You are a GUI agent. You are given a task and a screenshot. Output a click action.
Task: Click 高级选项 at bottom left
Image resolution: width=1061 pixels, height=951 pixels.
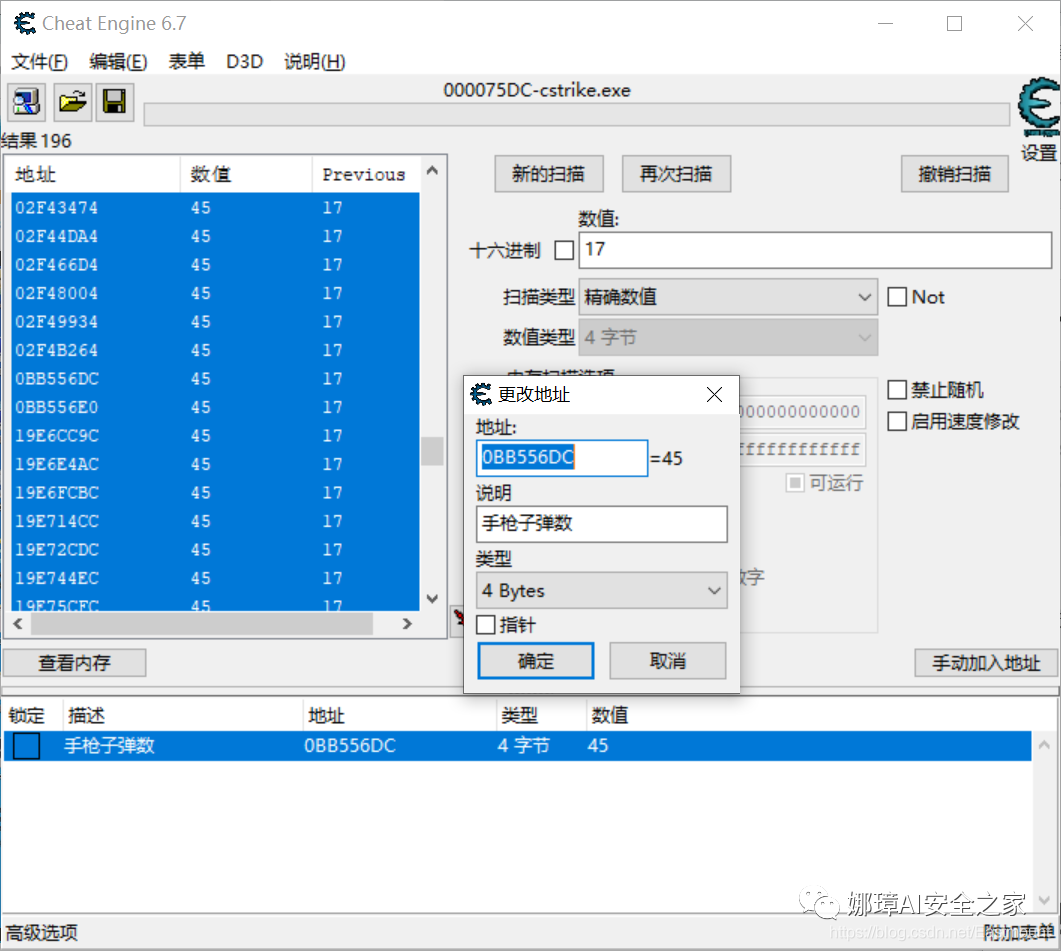(x=42, y=933)
